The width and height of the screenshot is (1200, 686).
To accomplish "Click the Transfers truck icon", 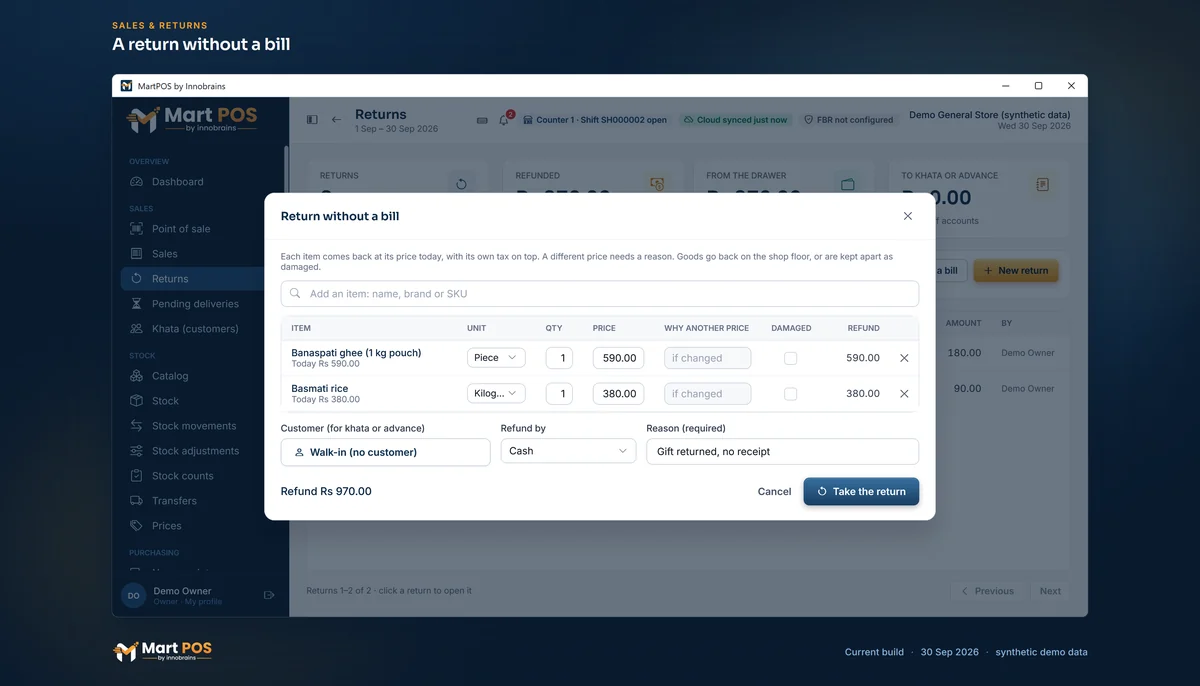I will (136, 501).
